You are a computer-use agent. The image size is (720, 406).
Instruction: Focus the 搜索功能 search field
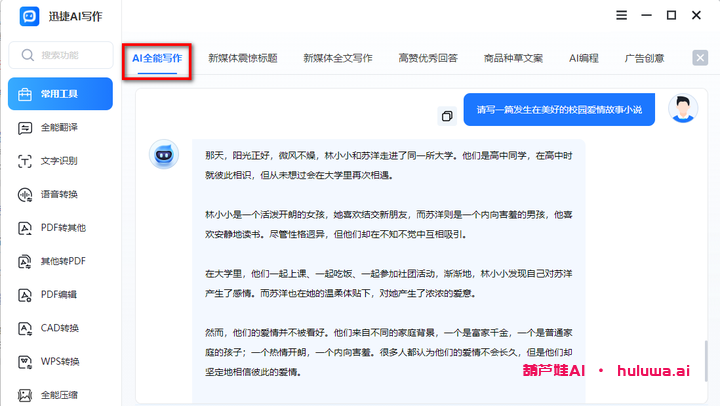(x=61, y=55)
